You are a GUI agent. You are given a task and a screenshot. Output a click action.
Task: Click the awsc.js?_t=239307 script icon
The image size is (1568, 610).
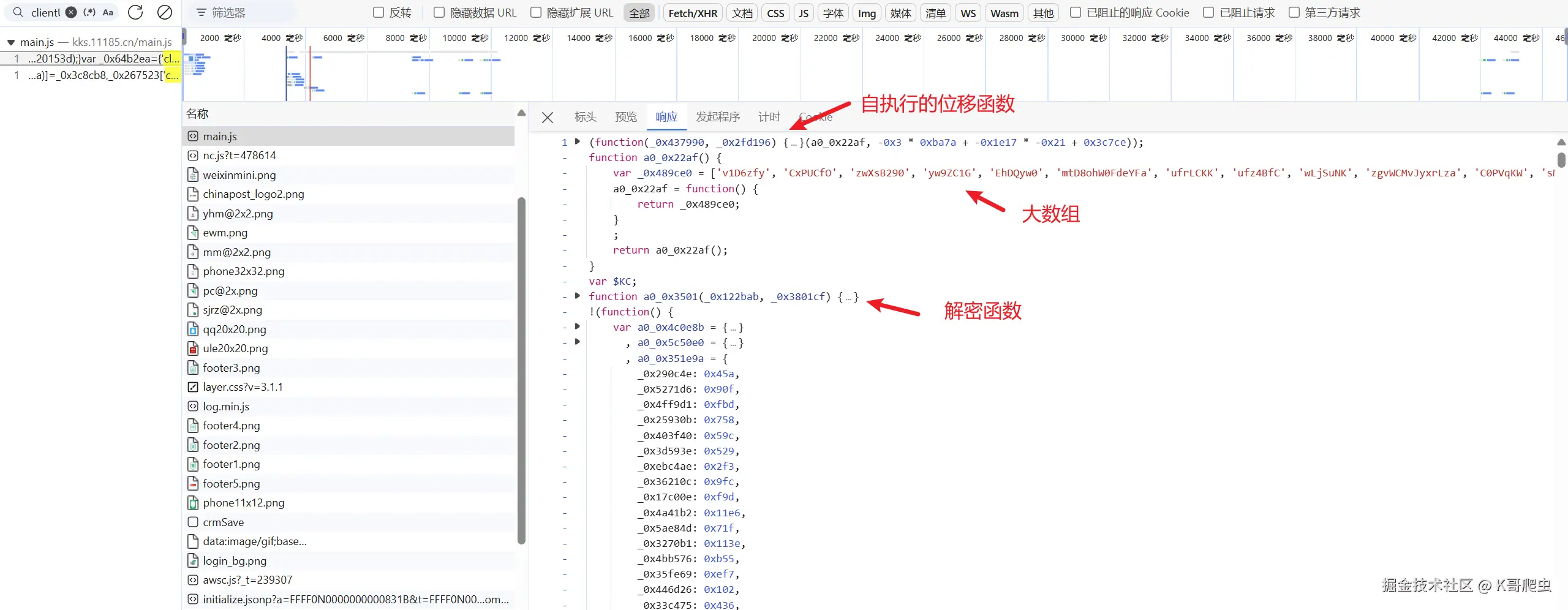192,580
